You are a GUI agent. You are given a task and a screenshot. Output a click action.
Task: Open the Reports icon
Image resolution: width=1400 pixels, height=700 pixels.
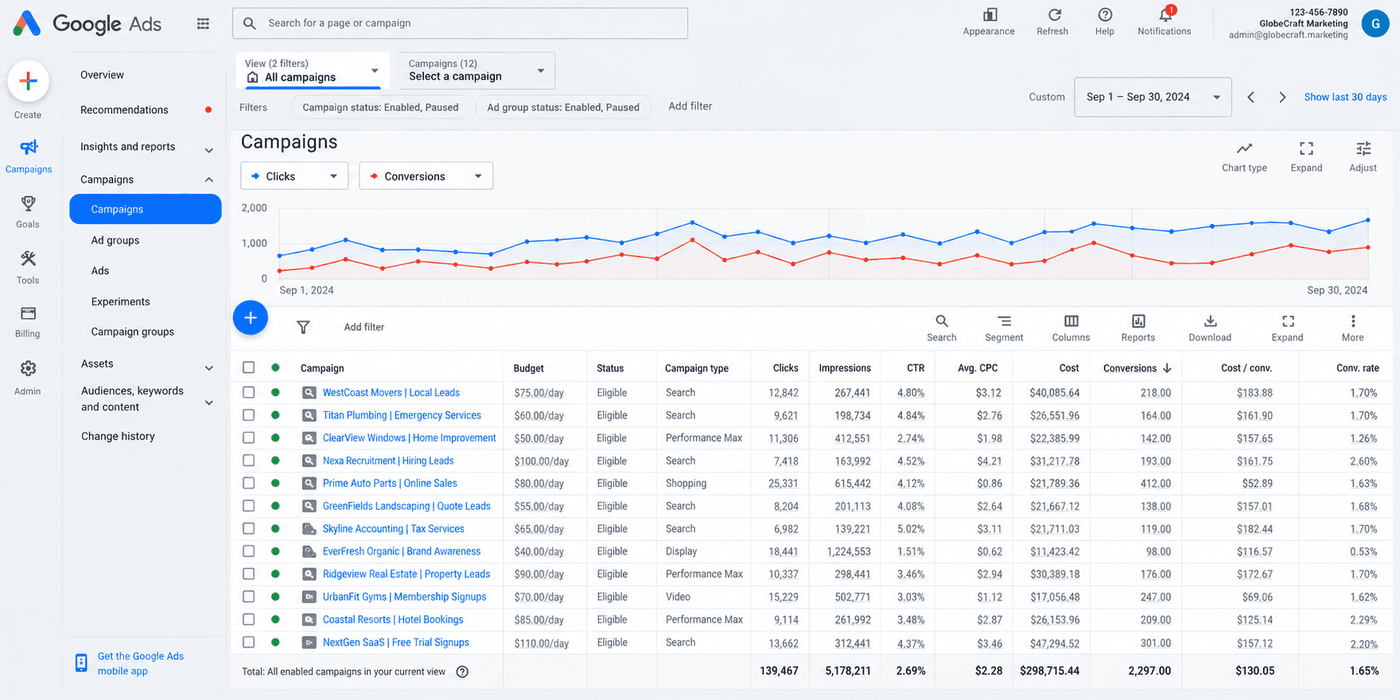click(1138, 321)
